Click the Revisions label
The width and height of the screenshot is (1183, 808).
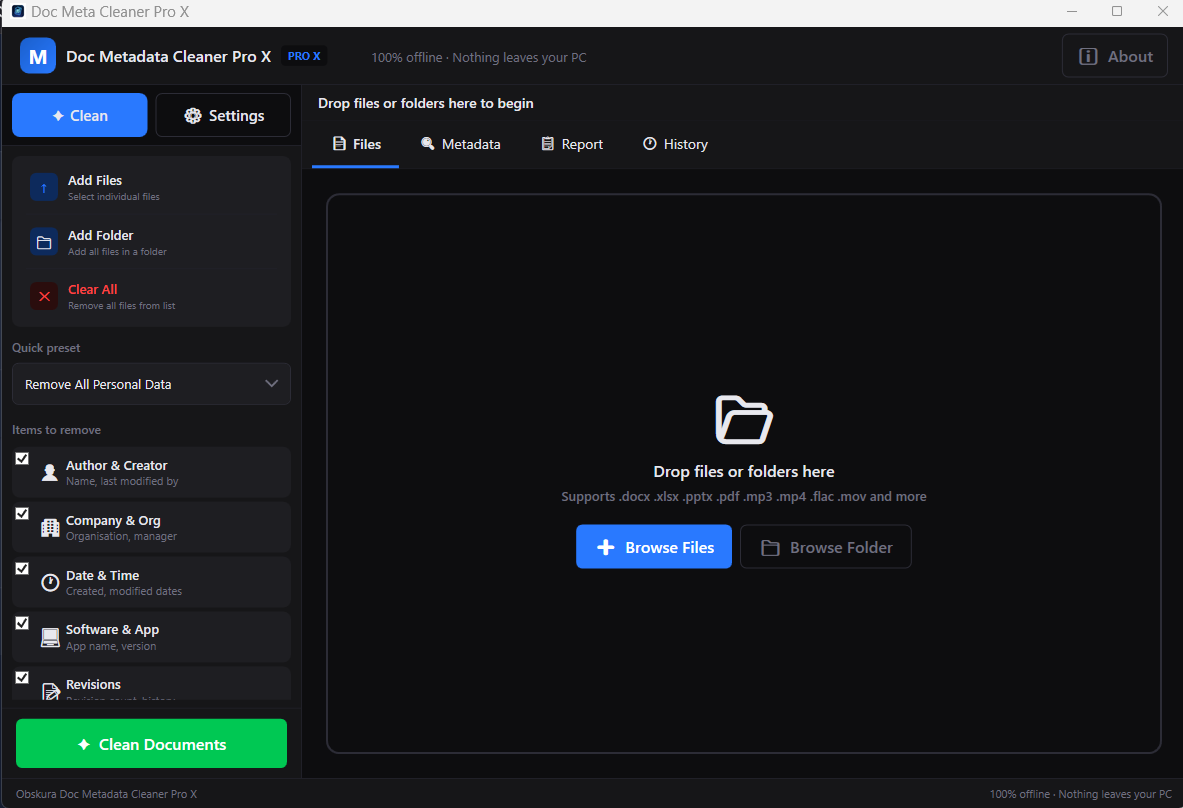tap(94, 684)
